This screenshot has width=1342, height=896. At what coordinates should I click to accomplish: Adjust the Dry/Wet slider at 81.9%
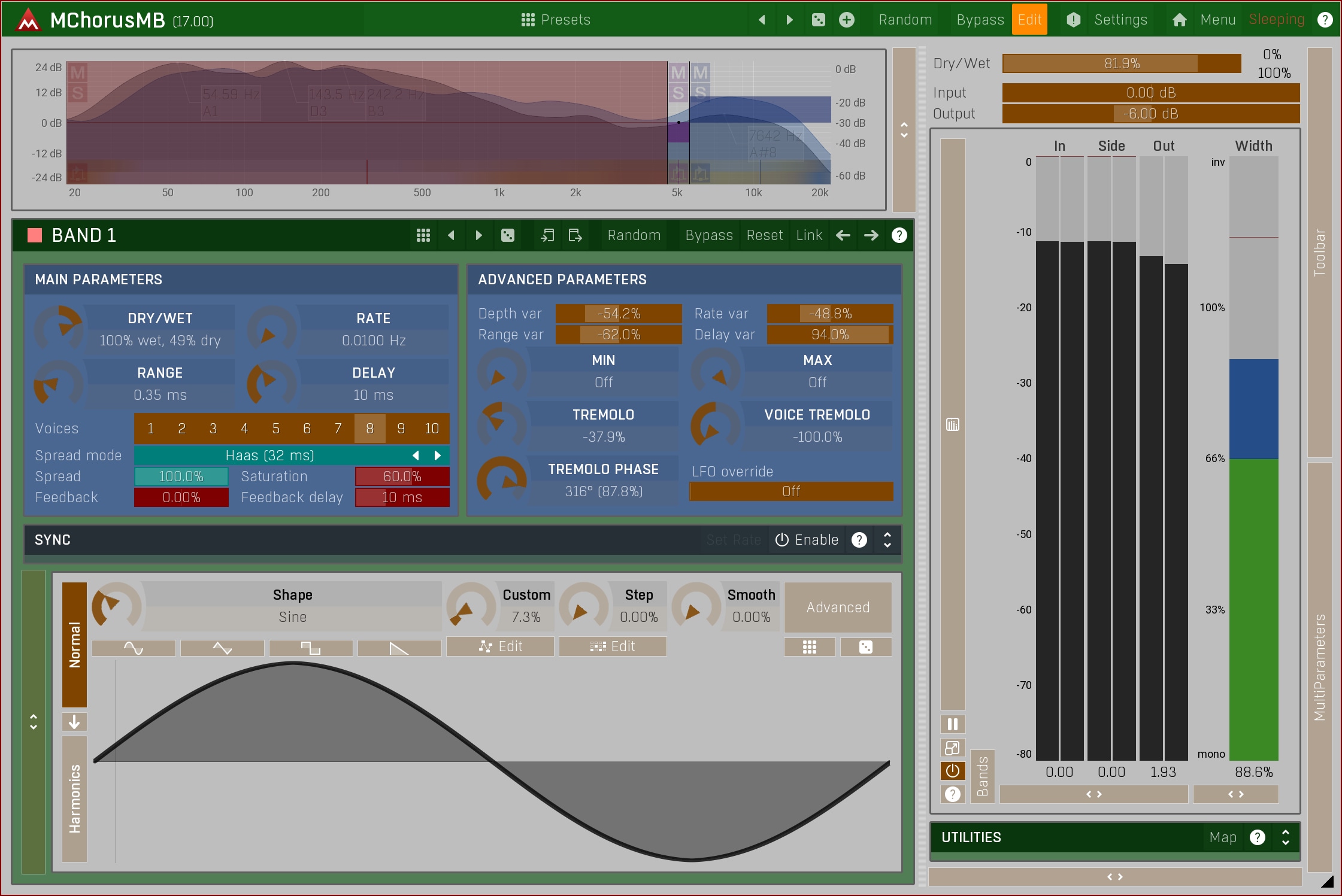1121,63
